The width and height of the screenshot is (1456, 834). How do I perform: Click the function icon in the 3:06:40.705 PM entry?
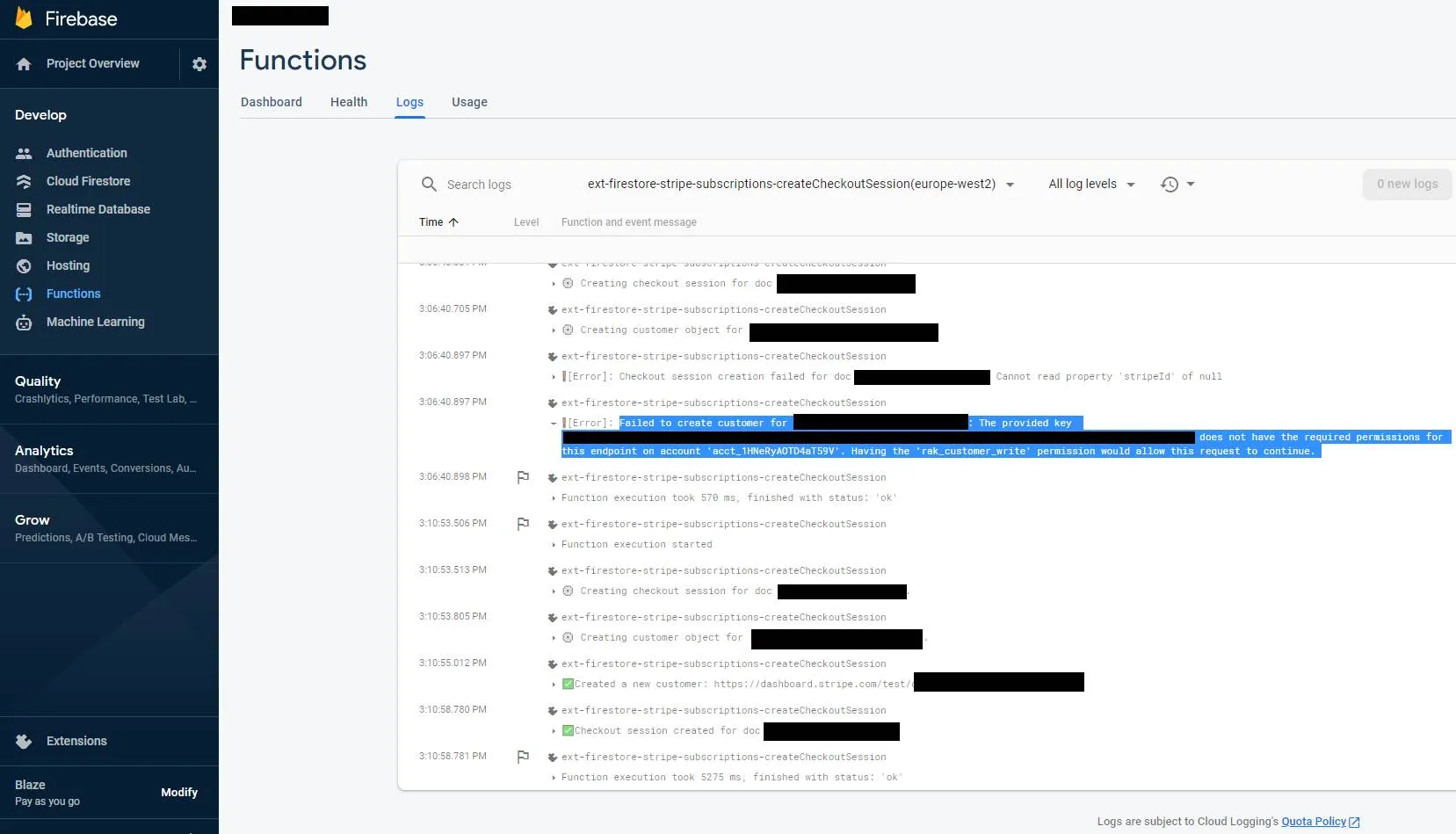(x=553, y=309)
